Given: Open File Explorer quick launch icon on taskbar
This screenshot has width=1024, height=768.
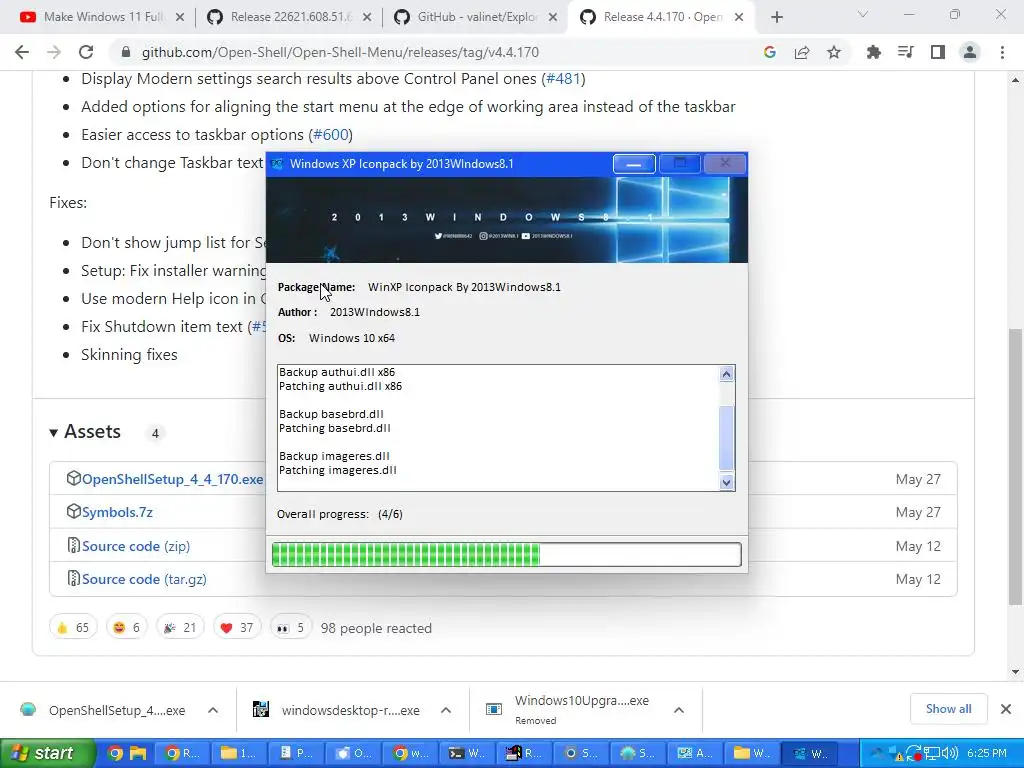Looking at the screenshot, I should pyautogui.click(x=138, y=753).
